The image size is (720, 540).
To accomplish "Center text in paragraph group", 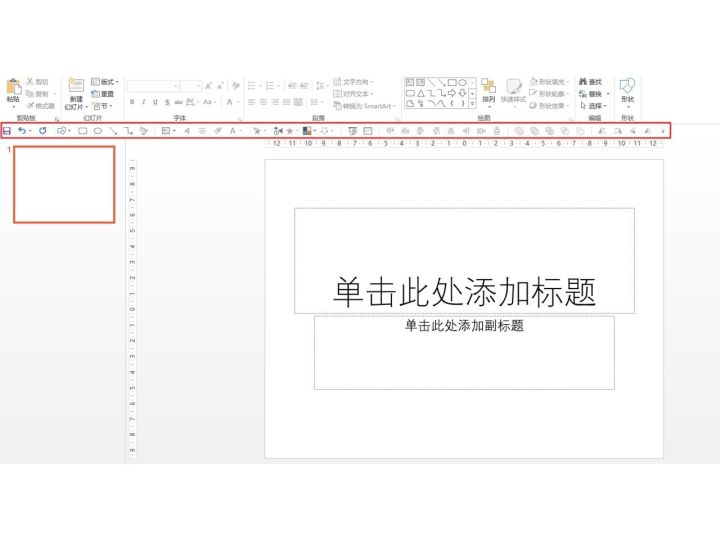I will pos(264,102).
